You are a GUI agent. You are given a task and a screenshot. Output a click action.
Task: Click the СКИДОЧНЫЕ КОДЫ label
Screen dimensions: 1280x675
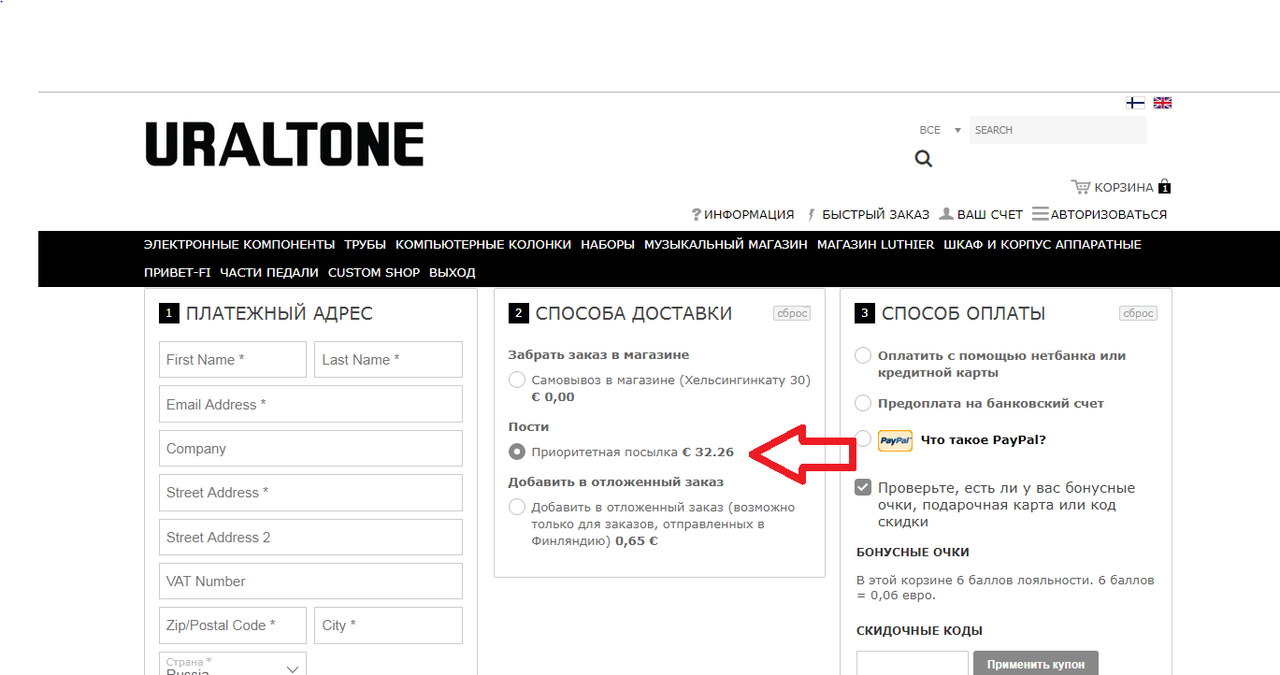click(x=920, y=631)
